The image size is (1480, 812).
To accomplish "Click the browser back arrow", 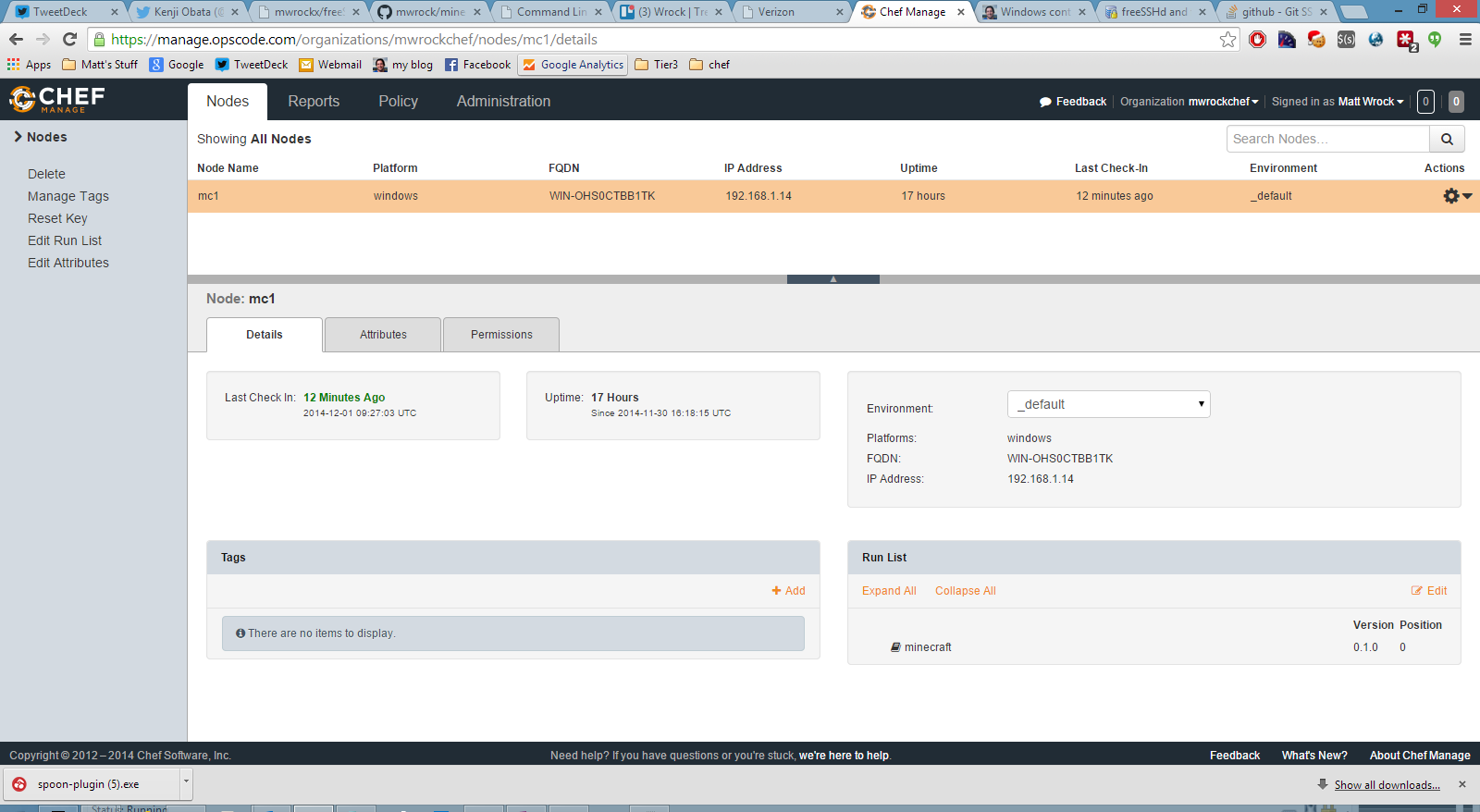I will click(16, 39).
